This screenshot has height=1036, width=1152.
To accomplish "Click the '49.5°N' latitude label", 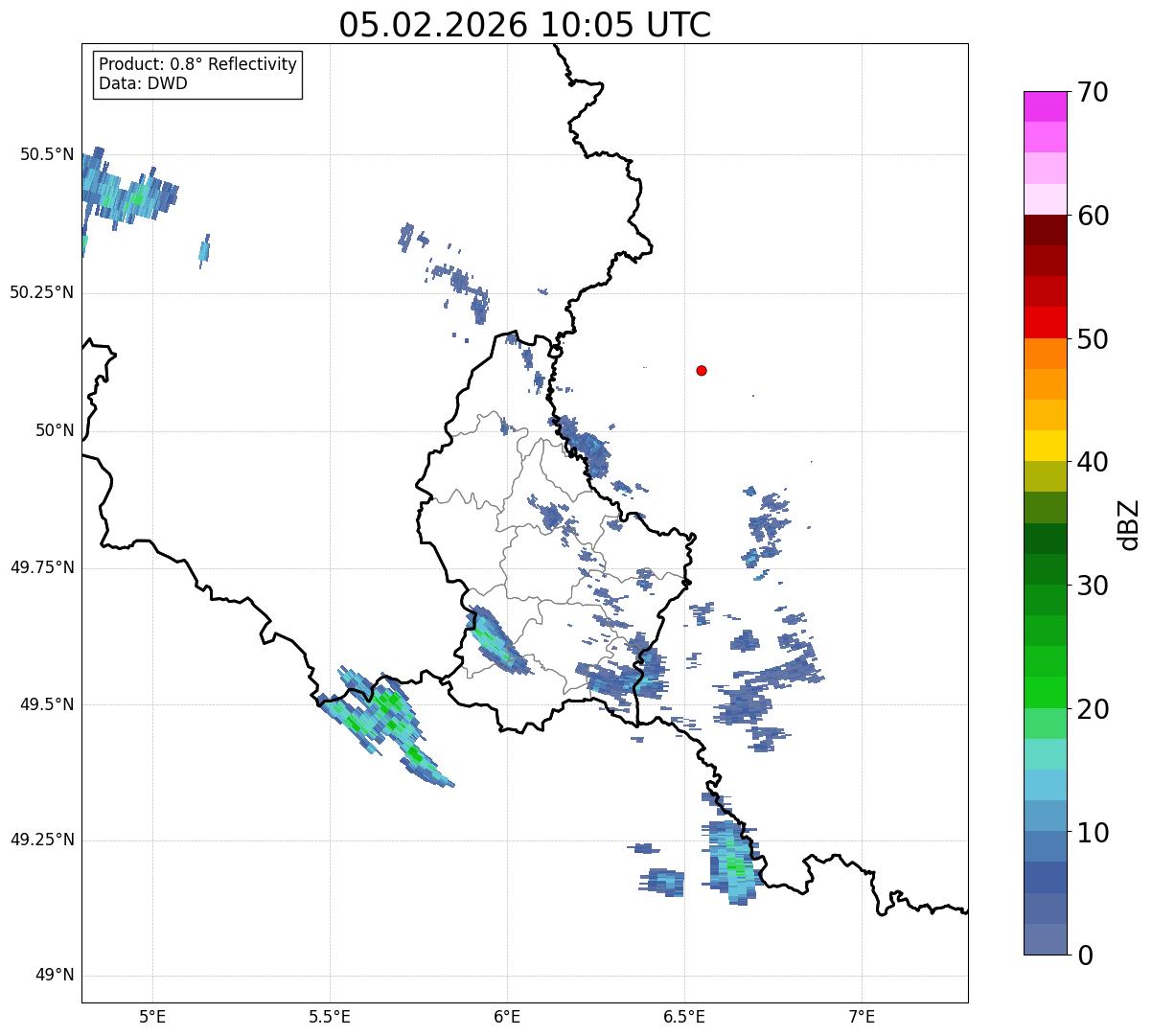I will coord(47,704).
